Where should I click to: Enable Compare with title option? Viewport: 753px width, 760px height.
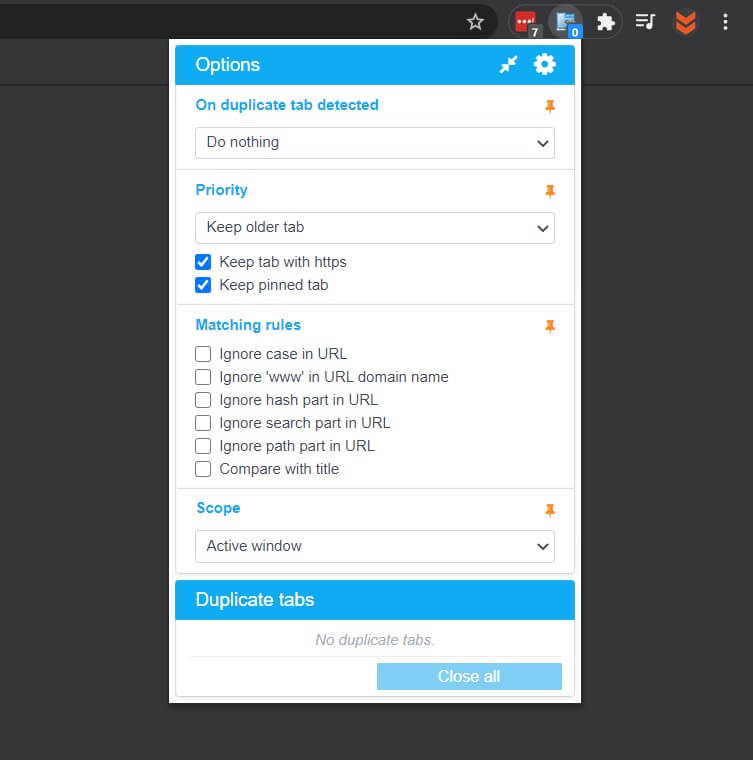tap(203, 469)
